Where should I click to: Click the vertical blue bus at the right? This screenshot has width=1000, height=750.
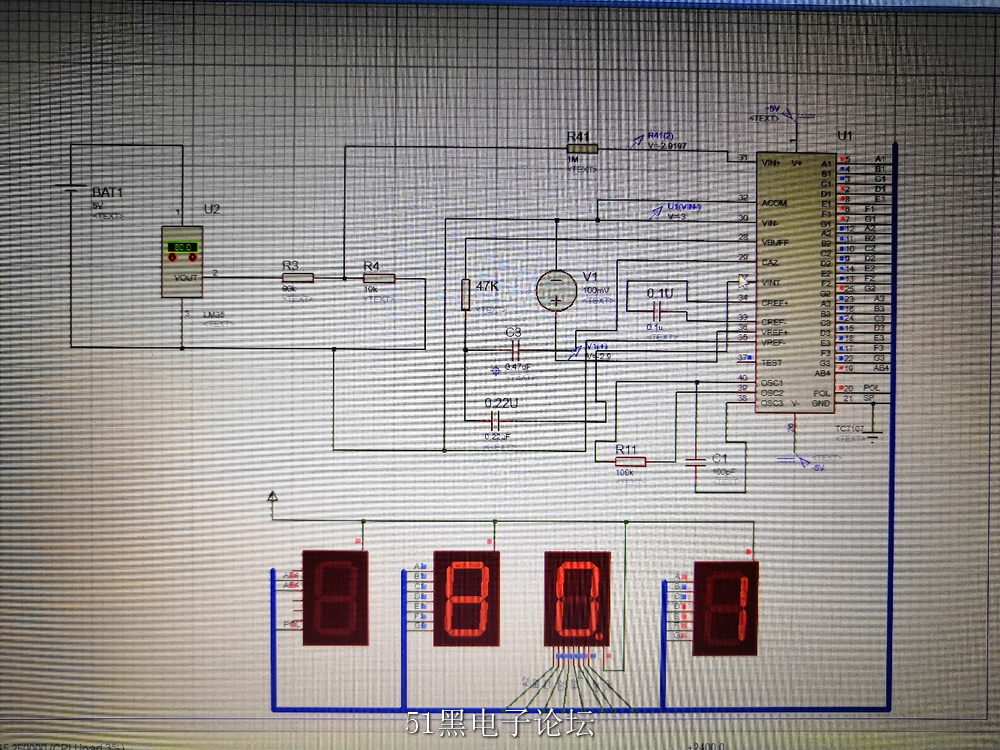point(894,426)
